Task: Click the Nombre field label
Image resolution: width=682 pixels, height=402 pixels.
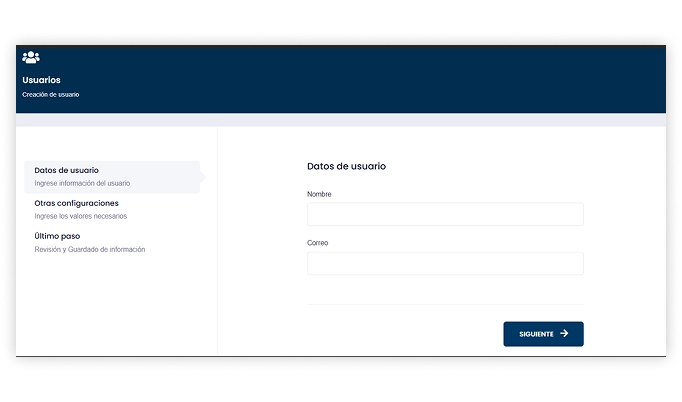Action: click(x=319, y=194)
